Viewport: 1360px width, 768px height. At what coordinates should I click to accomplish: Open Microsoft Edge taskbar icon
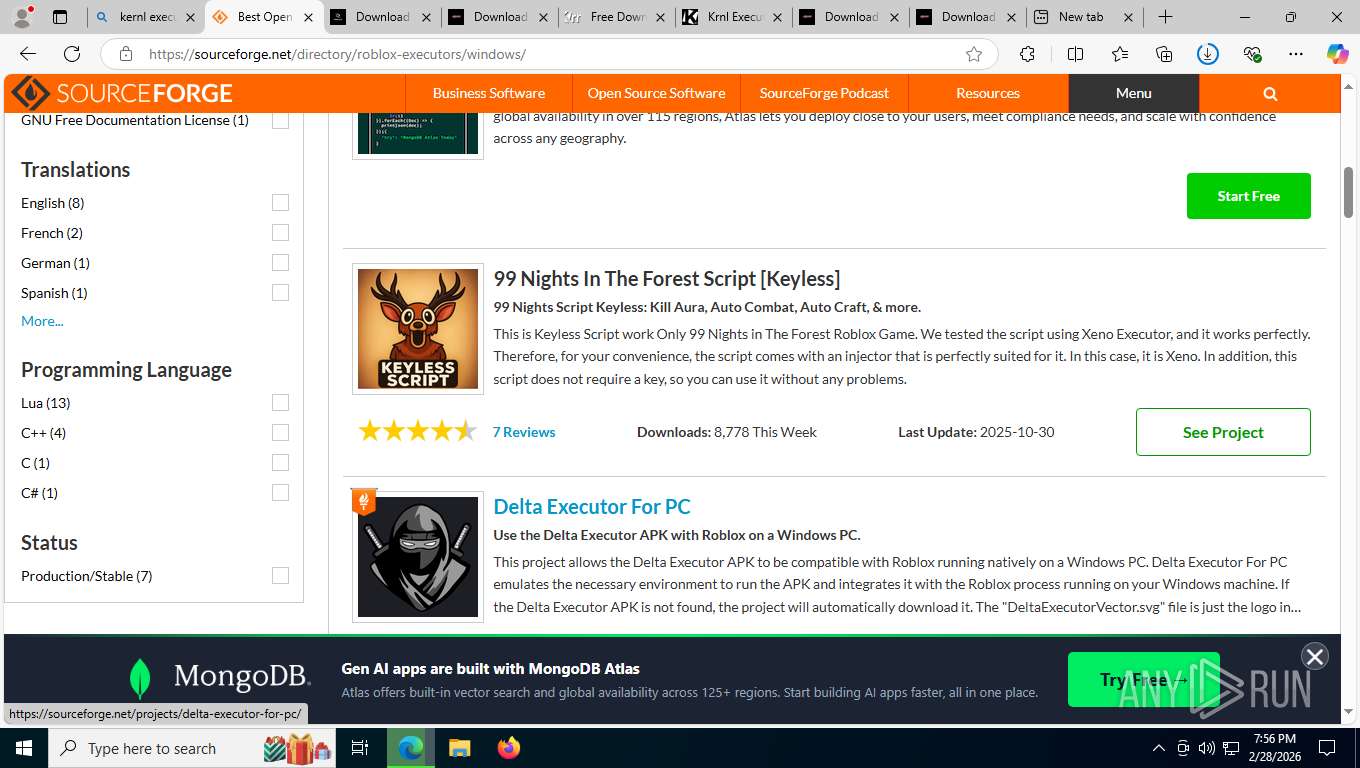point(410,748)
